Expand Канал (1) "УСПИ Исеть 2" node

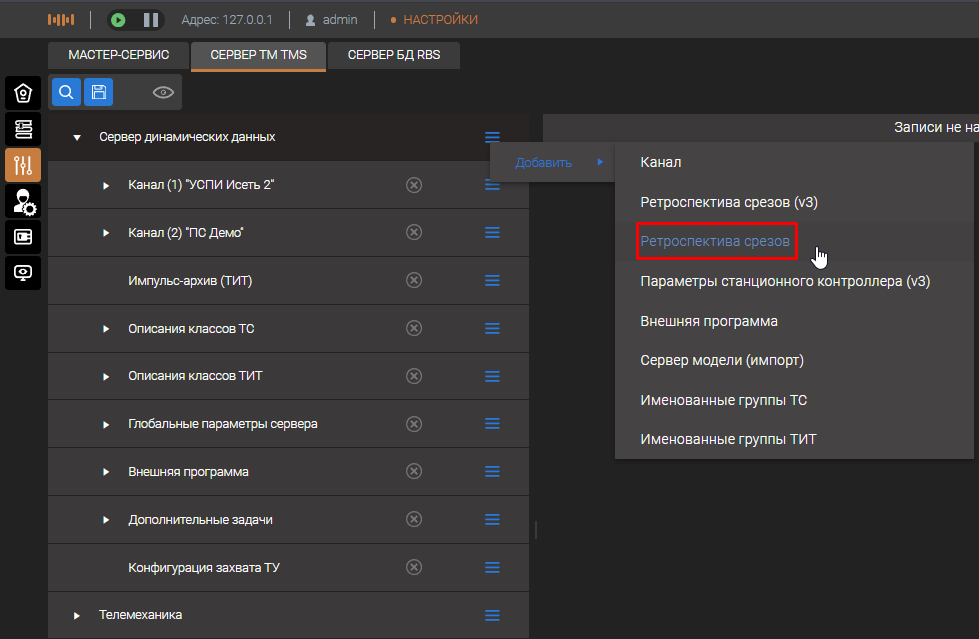(x=106, y=185)
